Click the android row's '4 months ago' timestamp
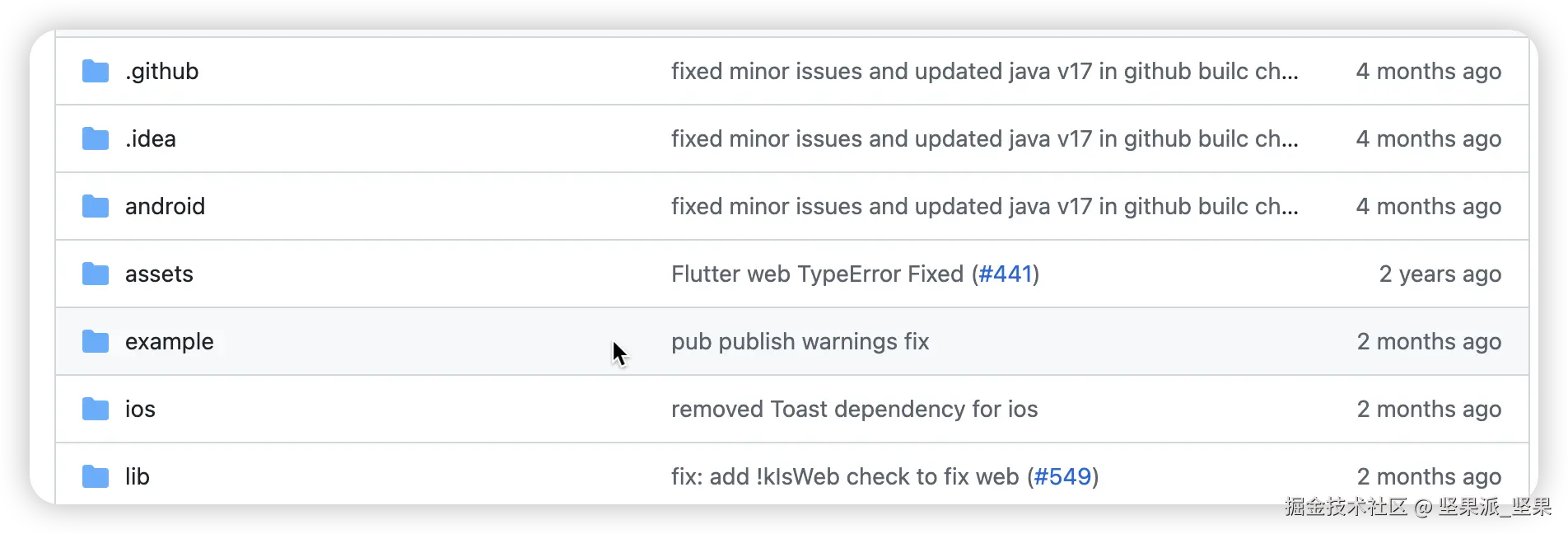Viewport: 1568px width, 534px height. [x=1428, y=207]
